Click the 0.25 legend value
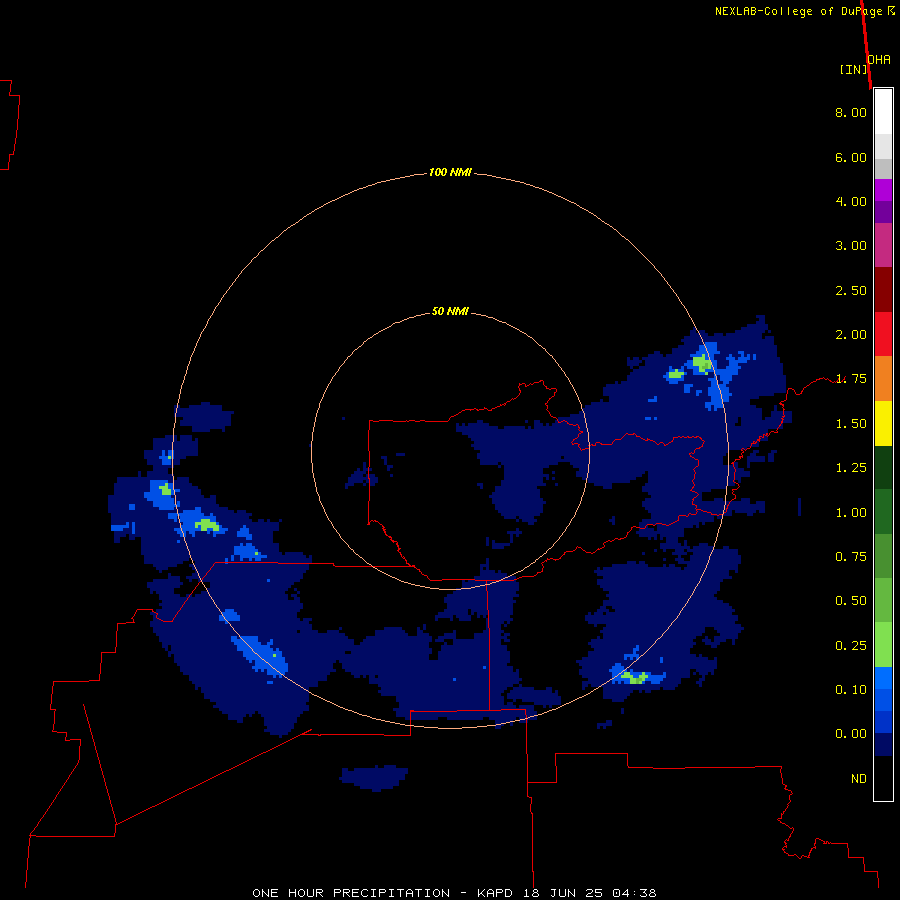The width and height of the screenshot is (900, 900). [851, 646]
